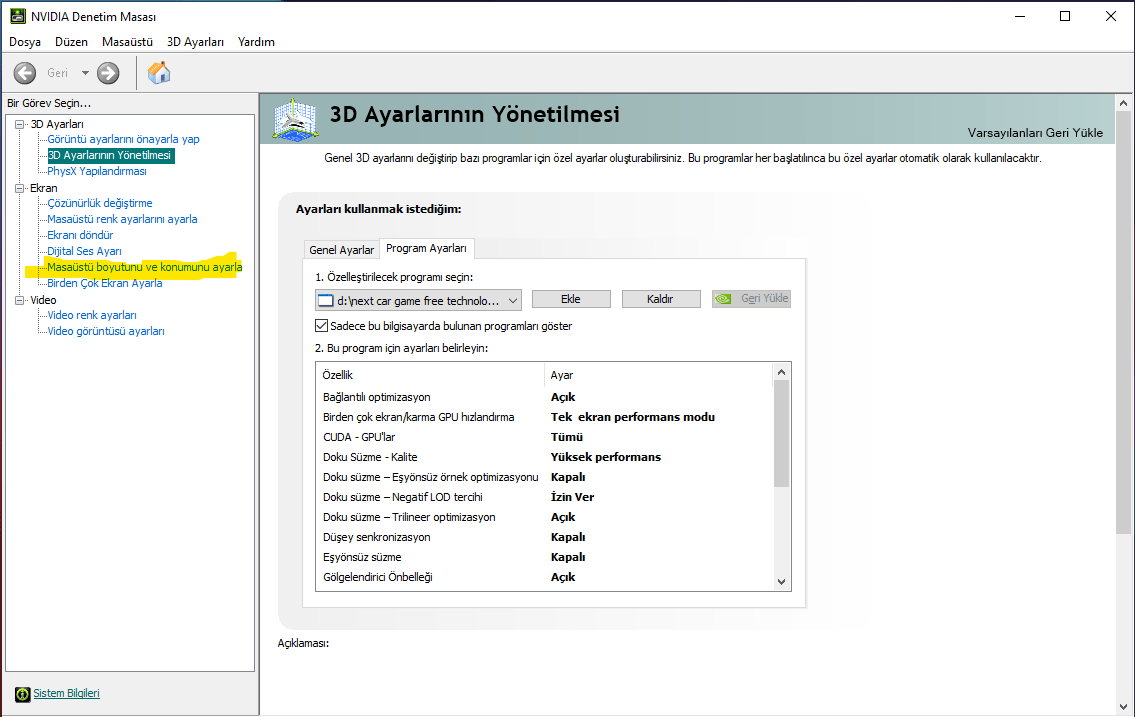Click the Back arrow icon
Image resolution: width=1135 pixels, height=717 pixels.
pyautogui.click(x=25, y=73)
